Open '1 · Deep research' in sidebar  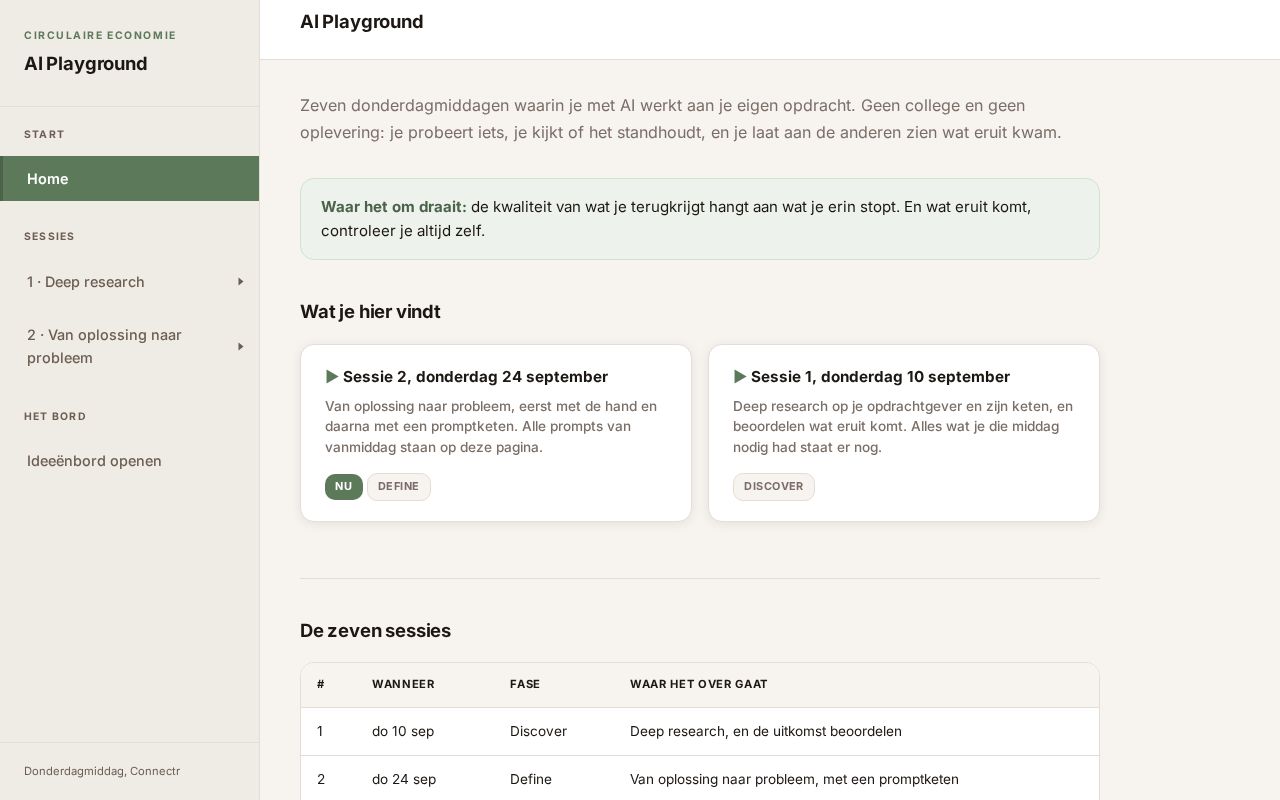point(86,282)
